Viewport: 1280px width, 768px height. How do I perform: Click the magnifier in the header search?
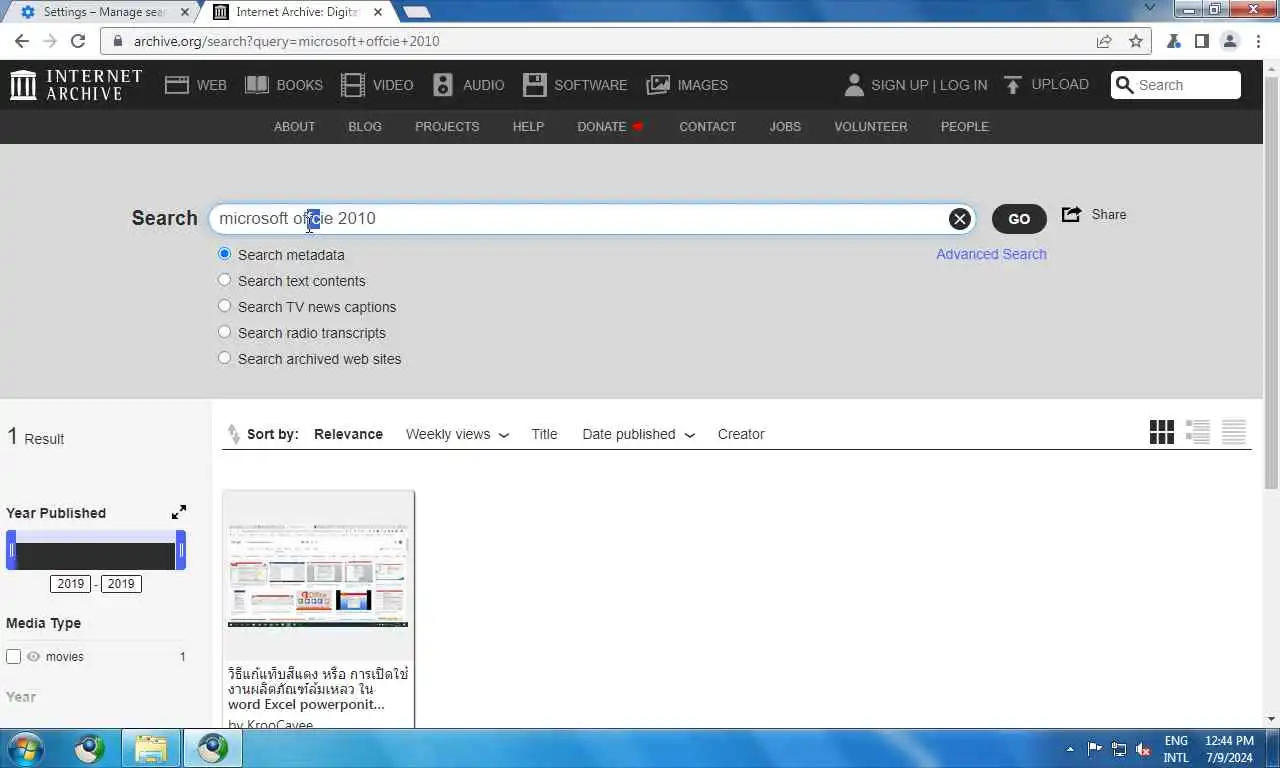(x=1125, y=85)
